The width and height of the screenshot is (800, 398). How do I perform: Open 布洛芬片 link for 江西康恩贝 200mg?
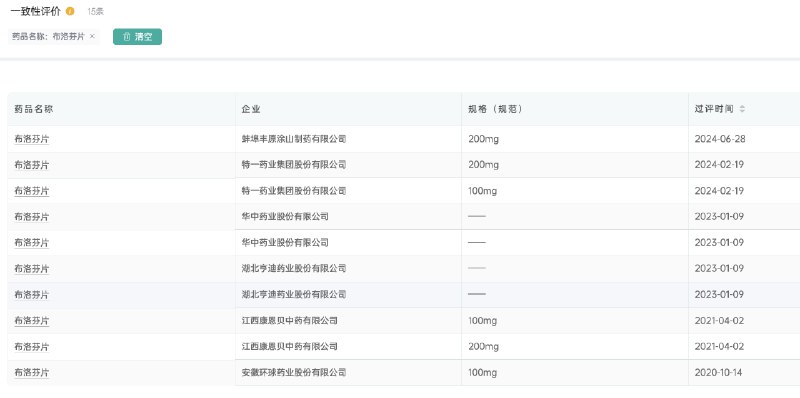(x=32, y=346)
